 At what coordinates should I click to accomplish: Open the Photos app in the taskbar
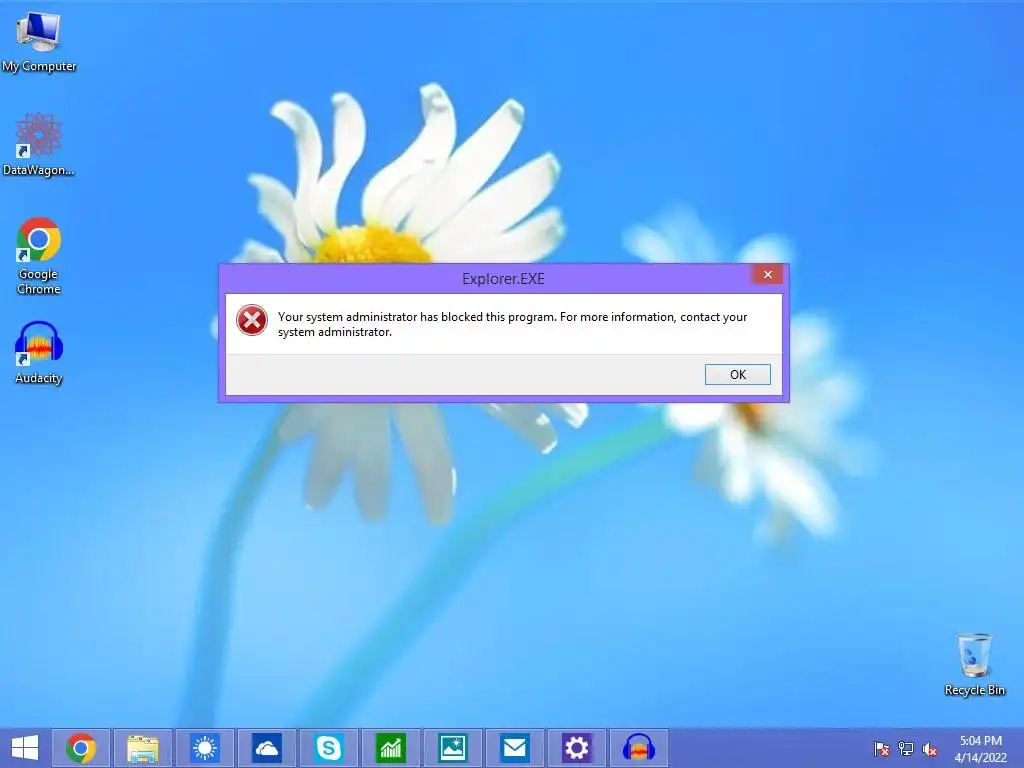[453, 748]
